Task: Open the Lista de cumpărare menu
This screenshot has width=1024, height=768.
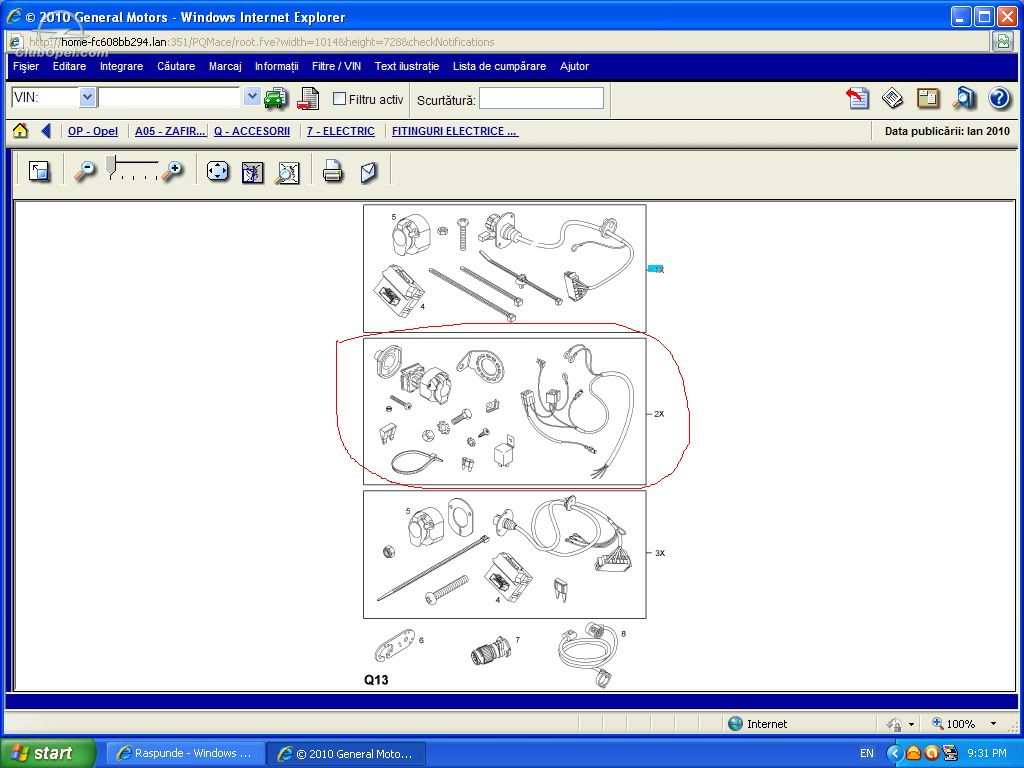Action: coord(500,66)
